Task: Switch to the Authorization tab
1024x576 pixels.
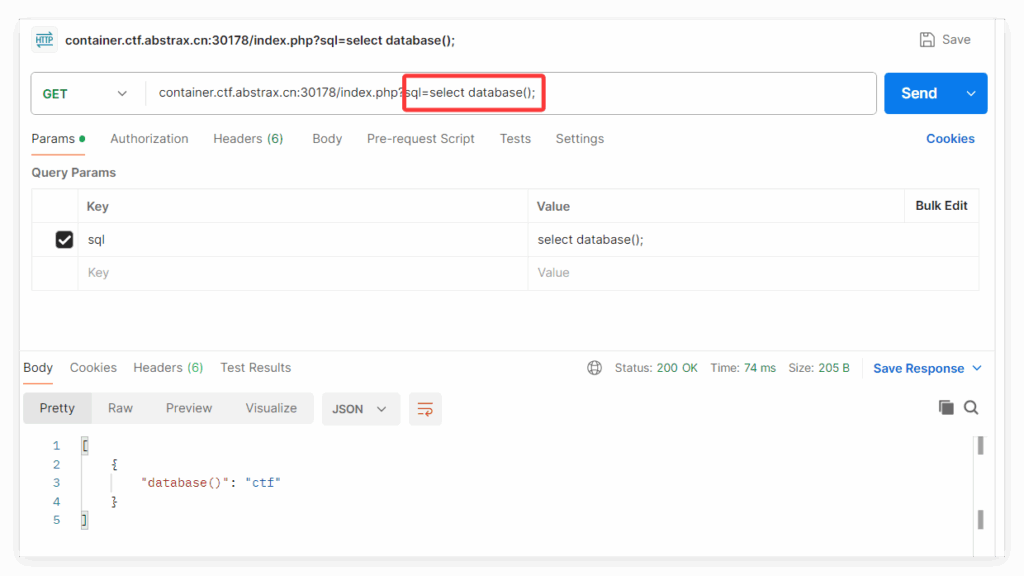Action: click(149, 139)
